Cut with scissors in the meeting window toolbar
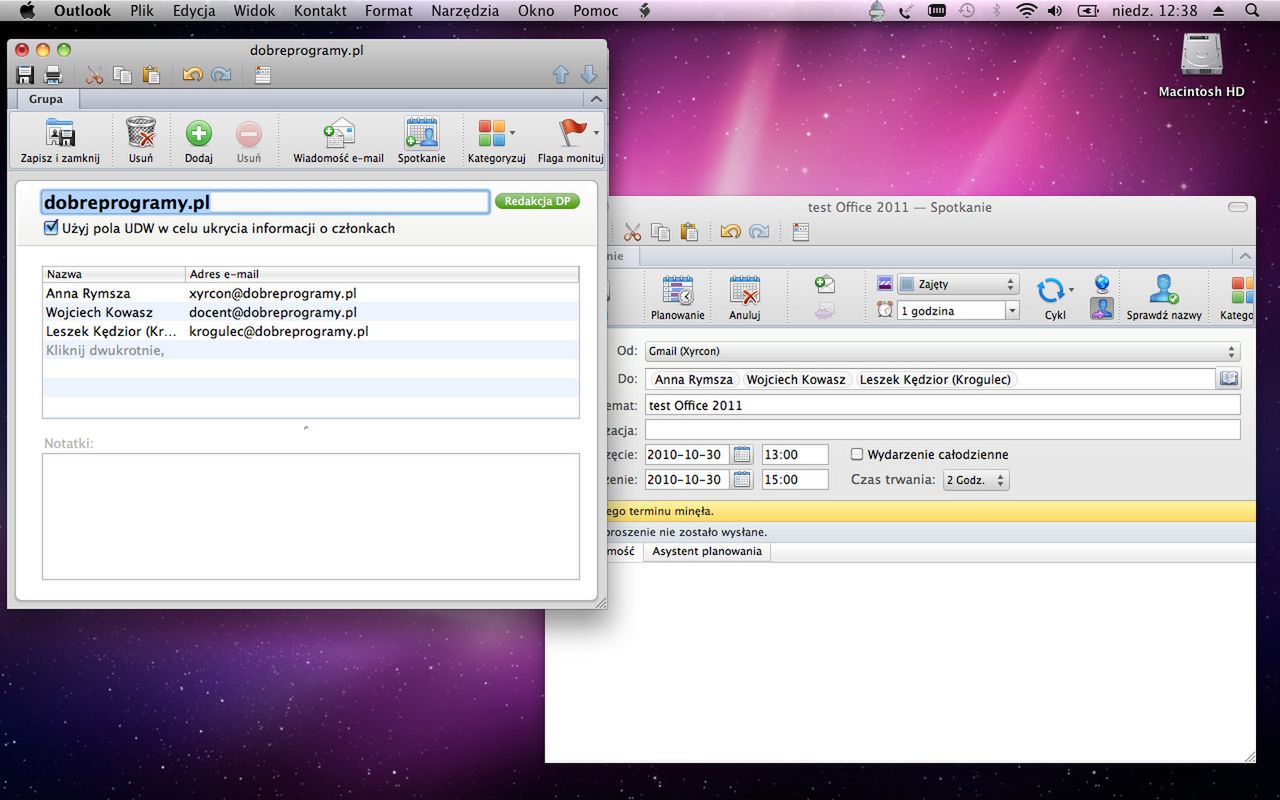Viewport: 1280px width, 800px height. pos(633,232)
